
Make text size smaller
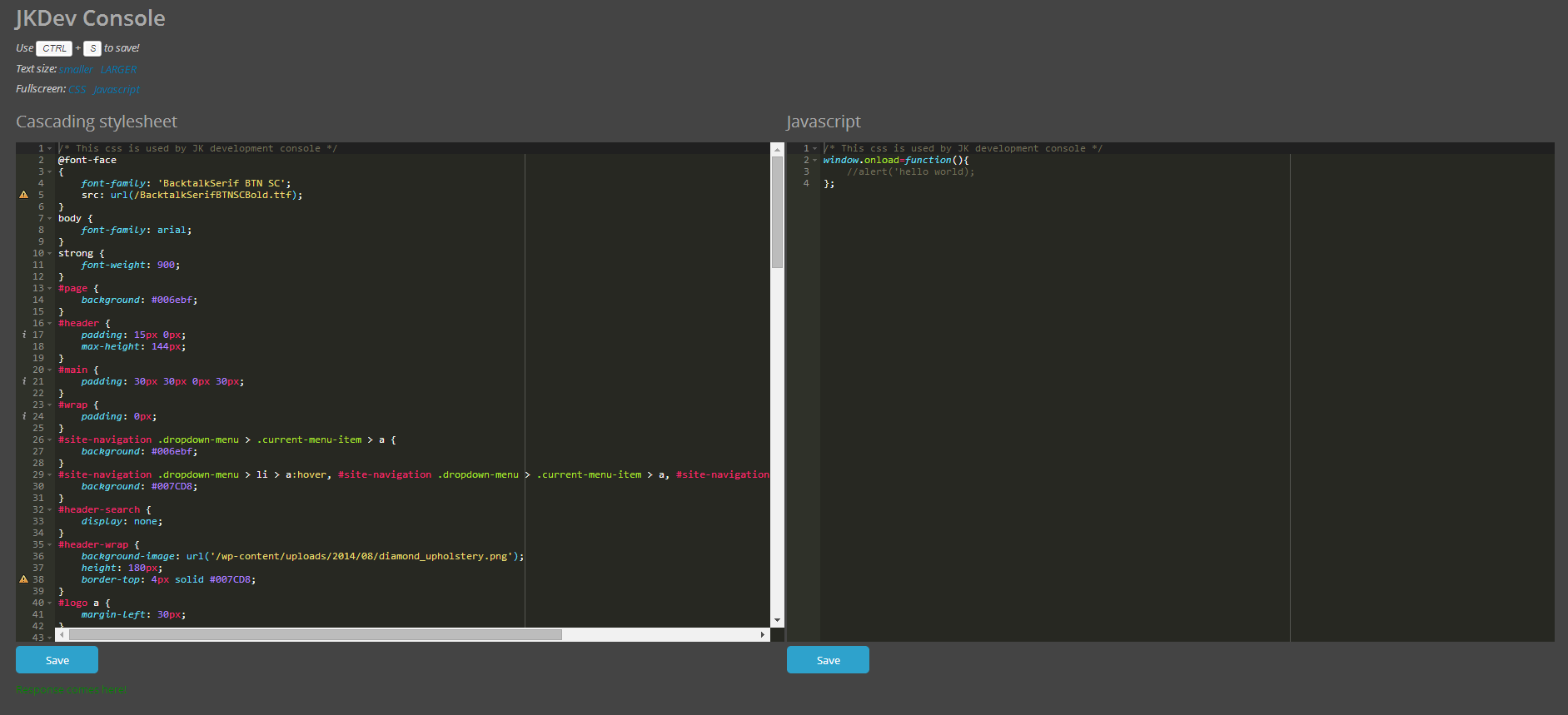(76, 70)
